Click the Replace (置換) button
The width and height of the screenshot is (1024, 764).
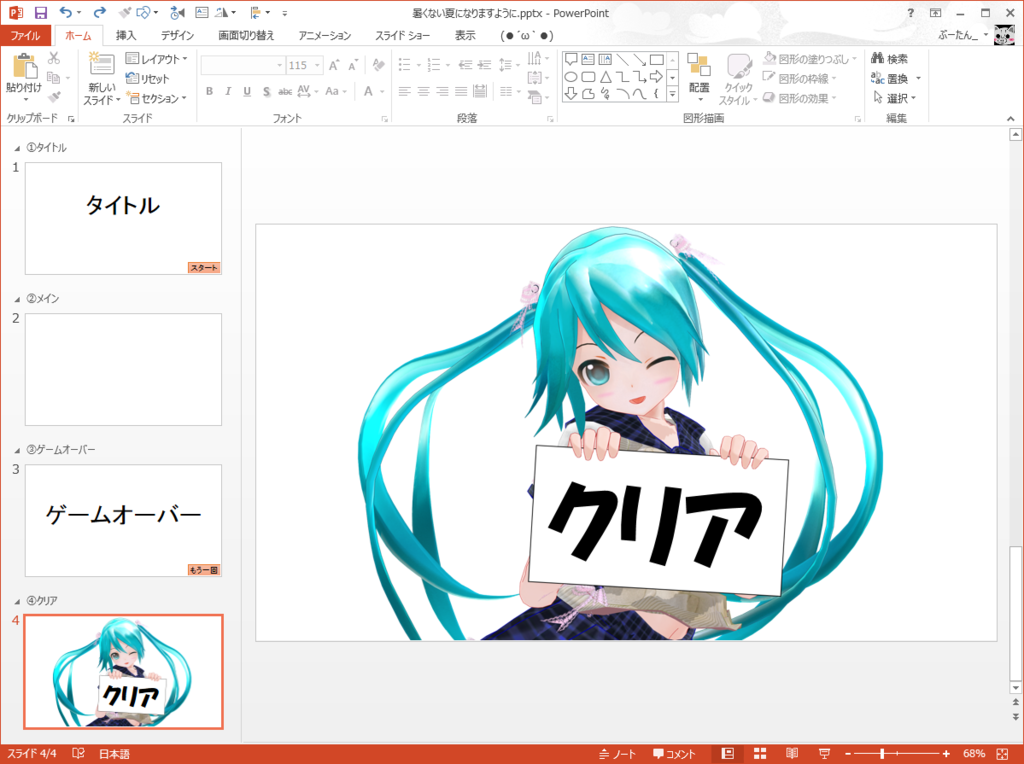[x=889, y=78]
